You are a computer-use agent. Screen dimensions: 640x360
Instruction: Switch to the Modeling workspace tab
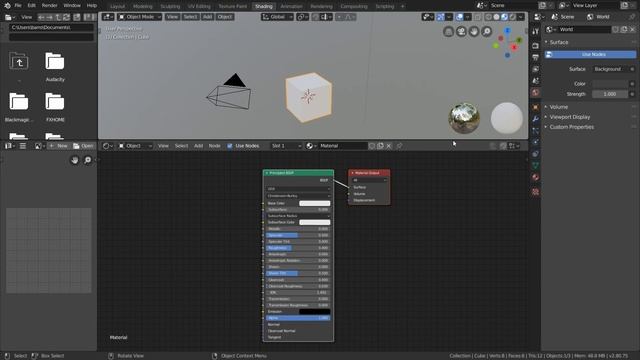click(143, 7)
